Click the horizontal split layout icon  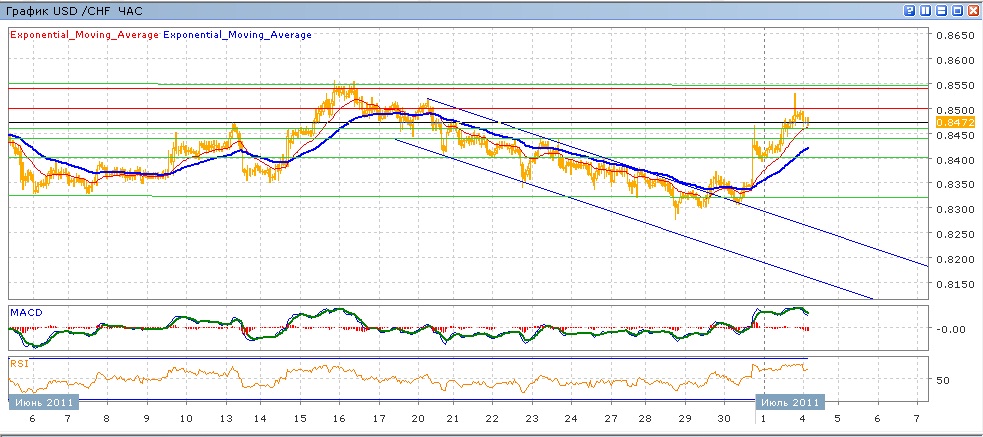[x=941, y=9]
